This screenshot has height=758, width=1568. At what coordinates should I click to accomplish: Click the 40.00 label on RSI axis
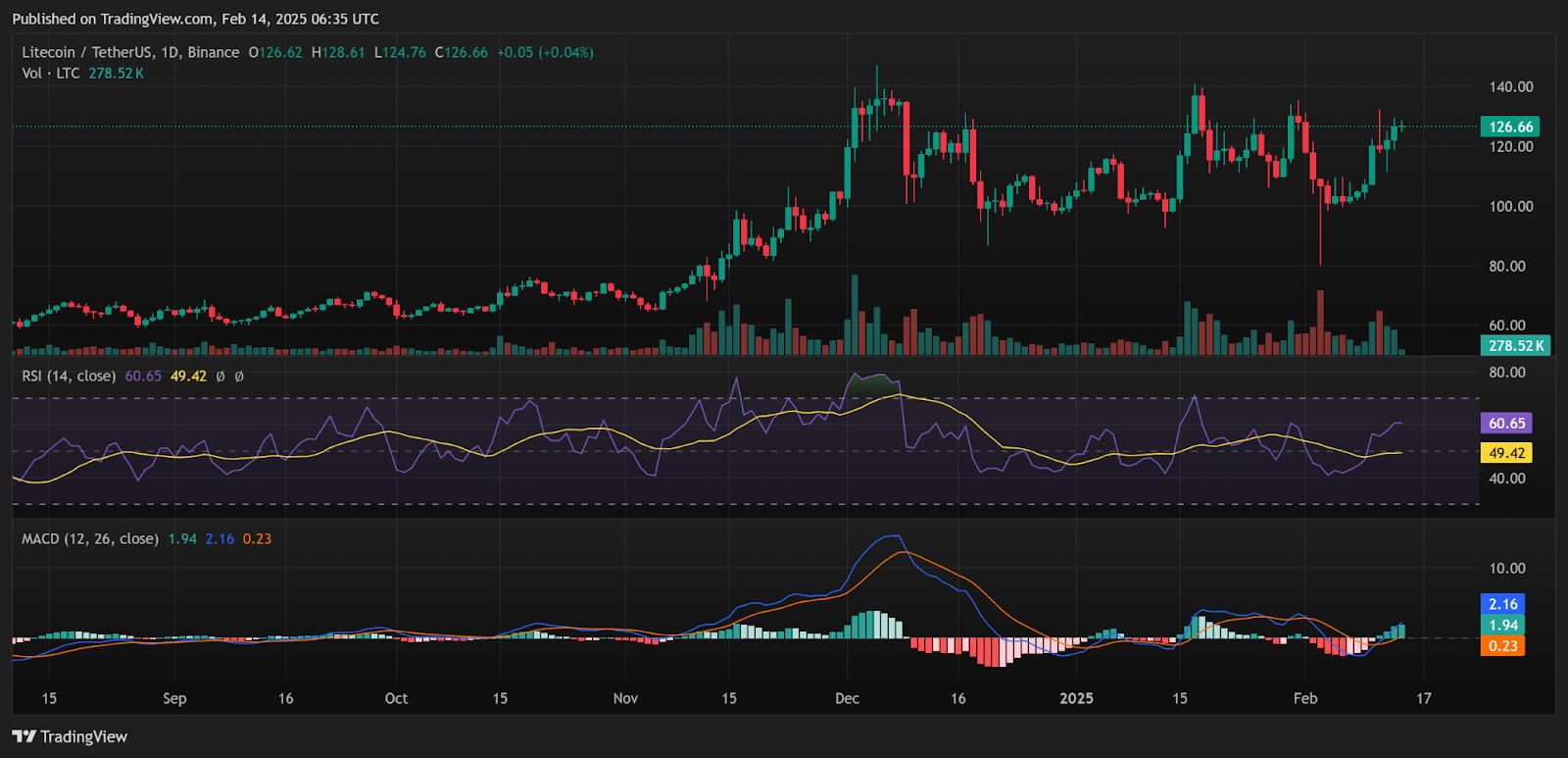(x=1507, y=478)
